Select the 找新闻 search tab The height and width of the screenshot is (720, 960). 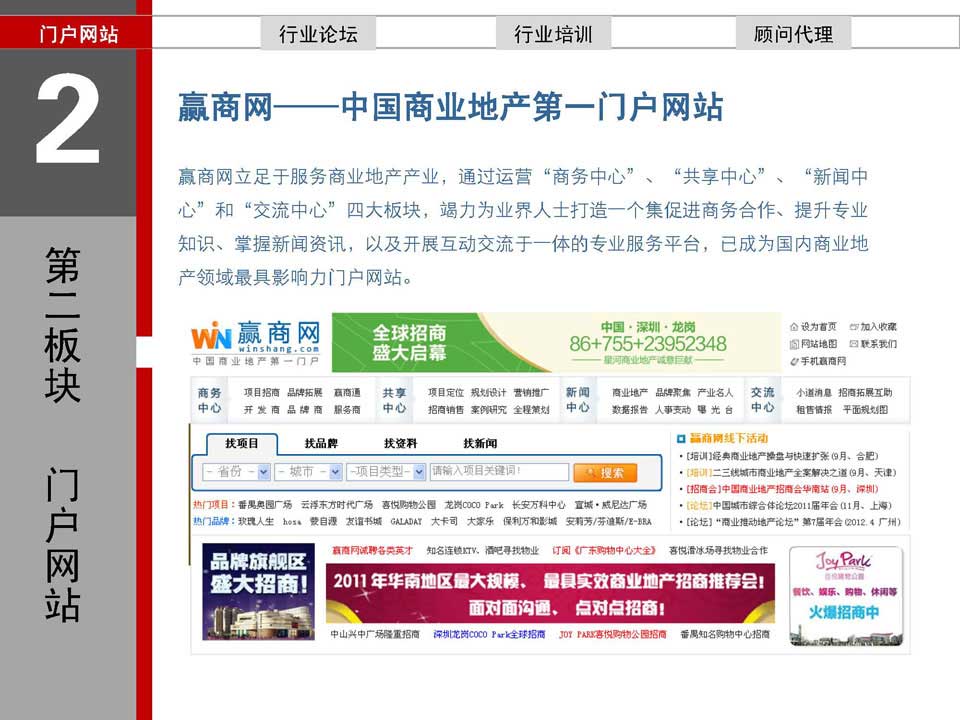point(480,443)
